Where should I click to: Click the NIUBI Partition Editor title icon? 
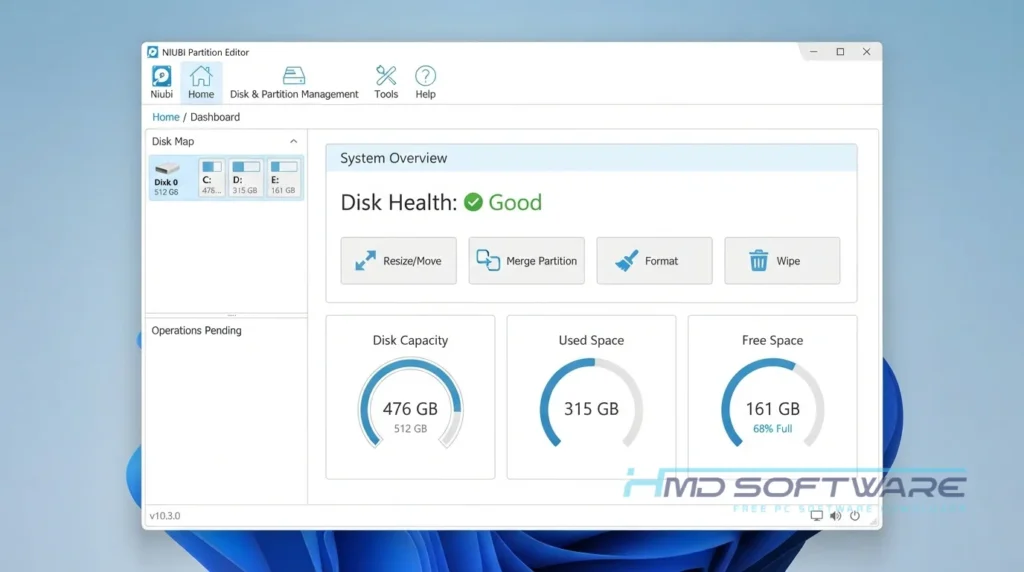[x=153, y=52]
